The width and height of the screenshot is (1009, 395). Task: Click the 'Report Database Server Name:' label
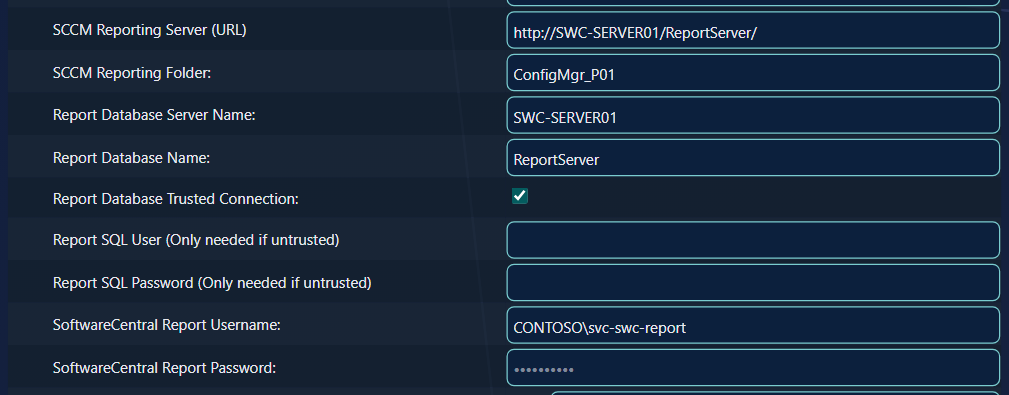tap(154, 115)
